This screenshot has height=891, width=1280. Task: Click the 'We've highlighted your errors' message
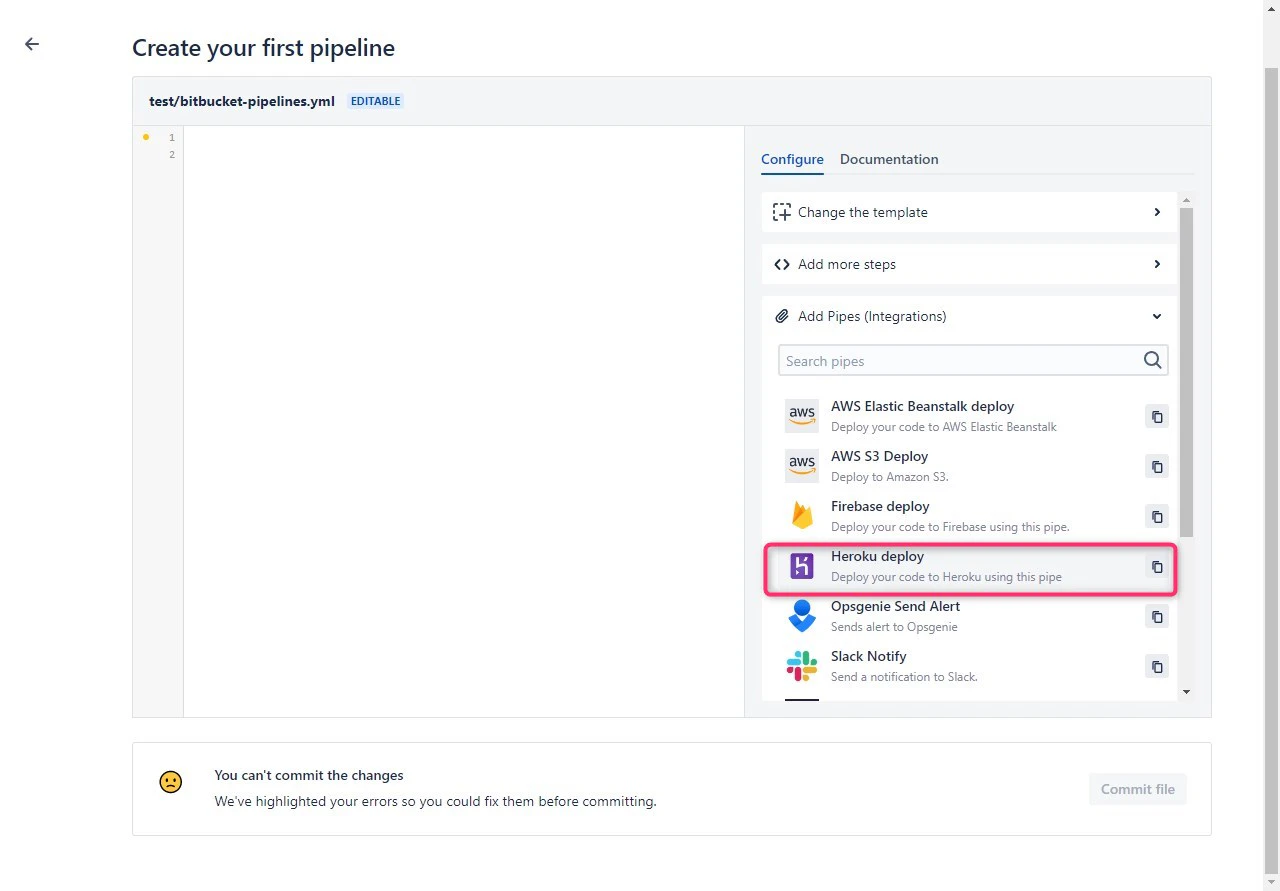(x=435, y=801)
